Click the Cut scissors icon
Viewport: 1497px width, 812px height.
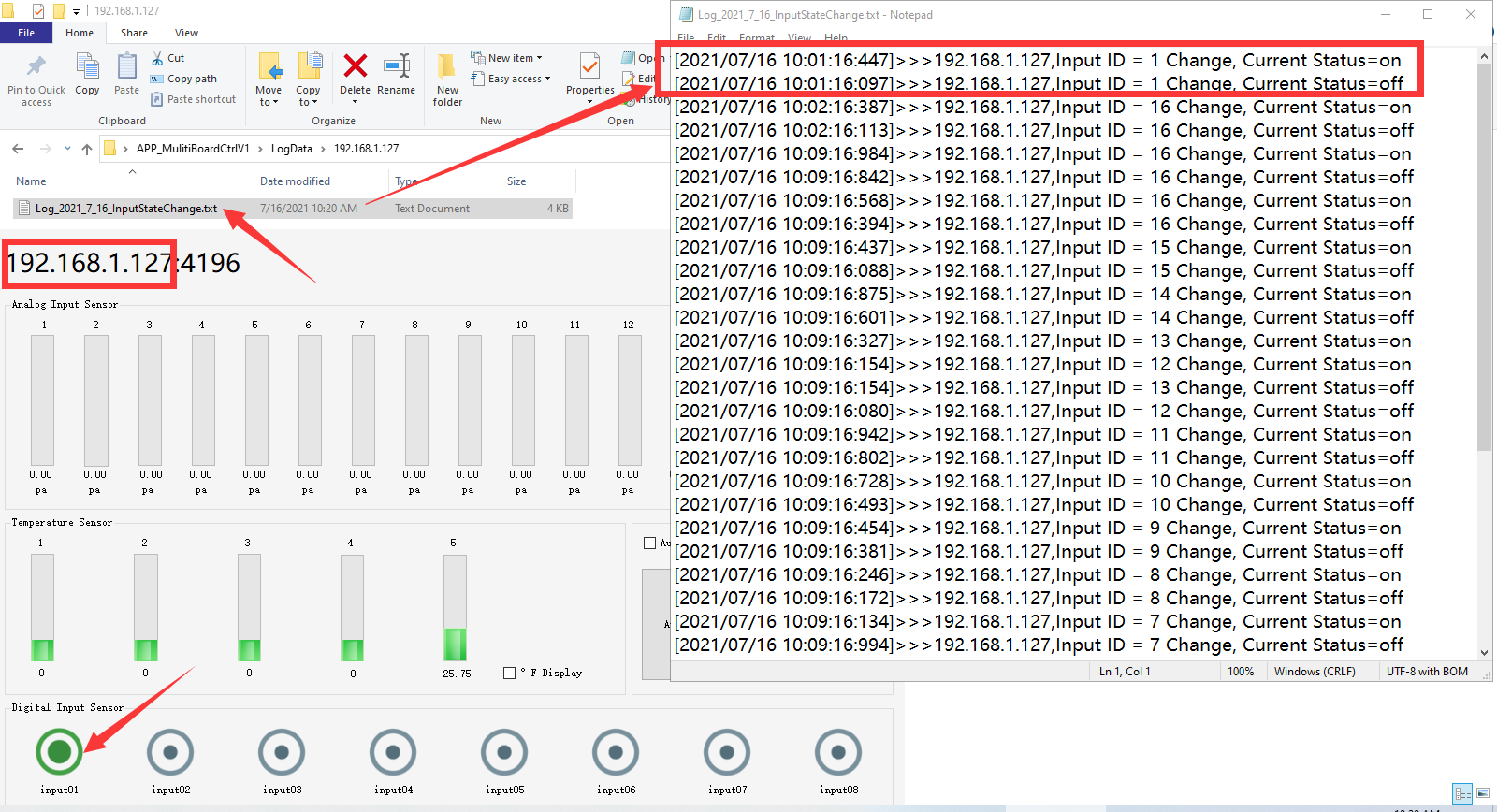[158, 58]
